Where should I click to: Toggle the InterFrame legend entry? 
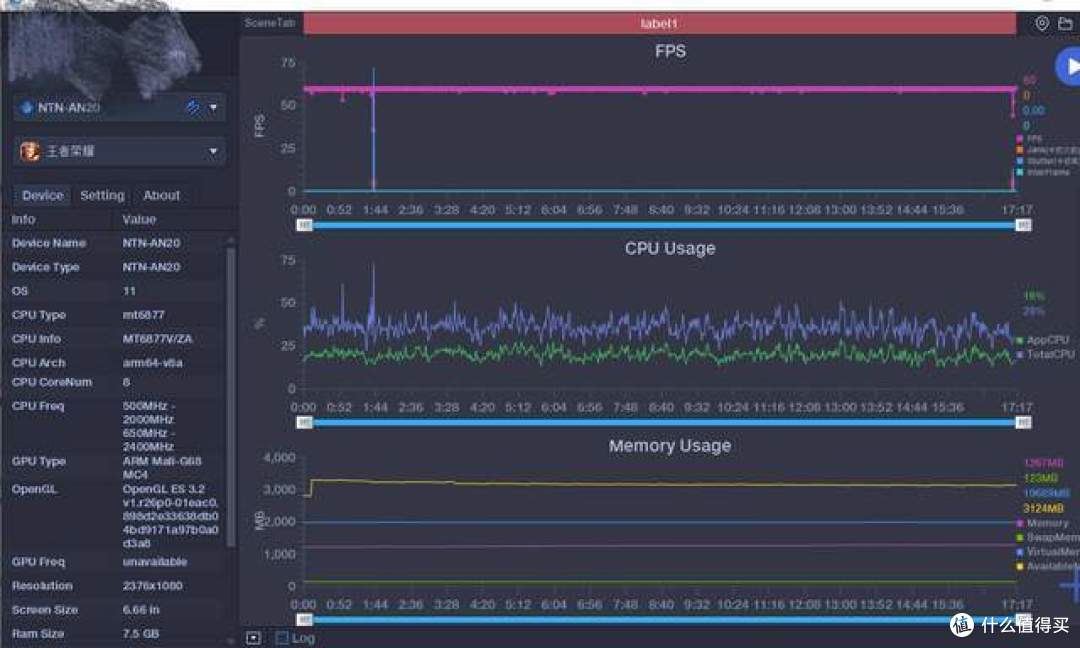1043,171
